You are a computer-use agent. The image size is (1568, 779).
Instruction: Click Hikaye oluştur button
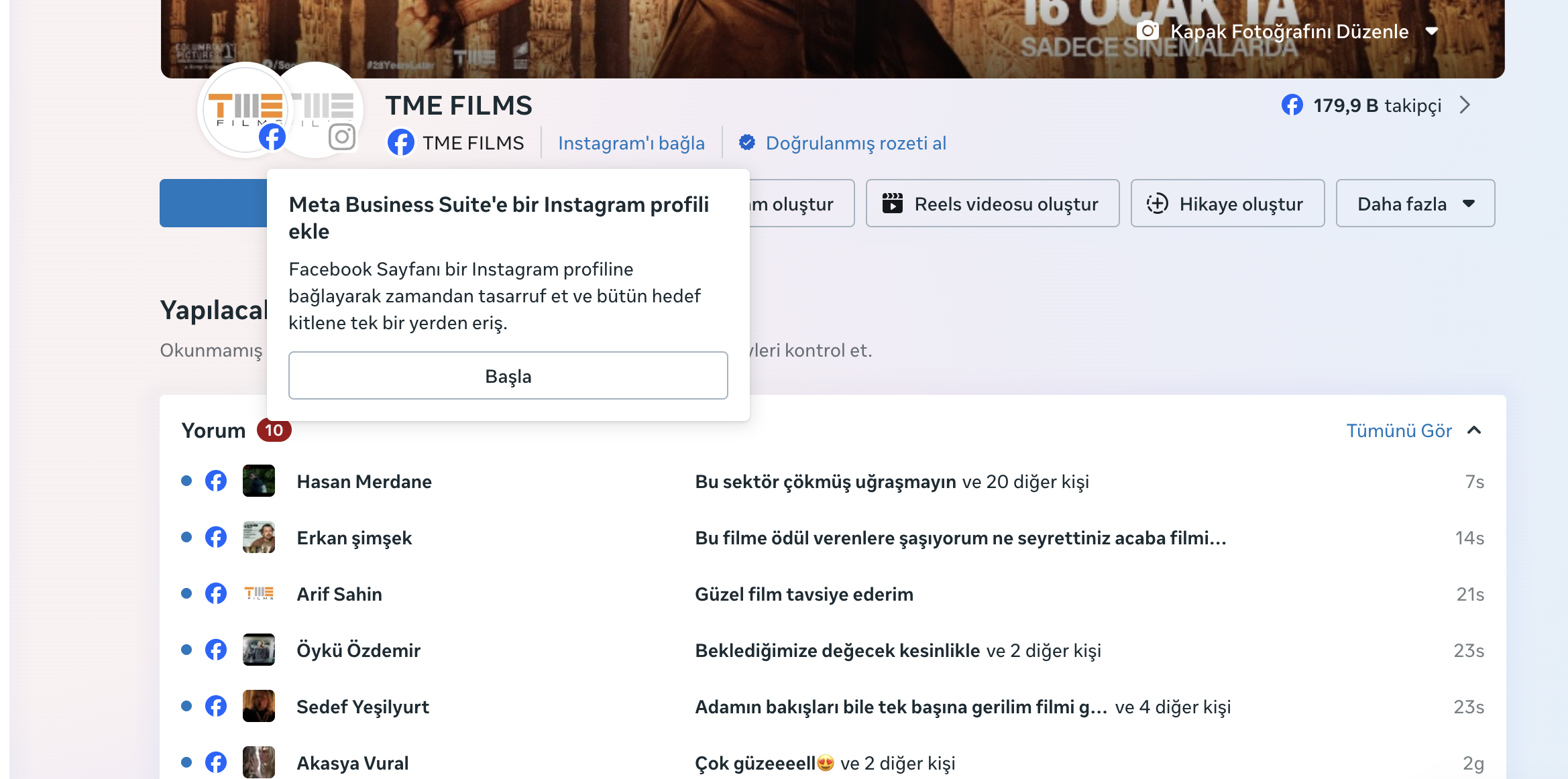tap(1227, 203)
